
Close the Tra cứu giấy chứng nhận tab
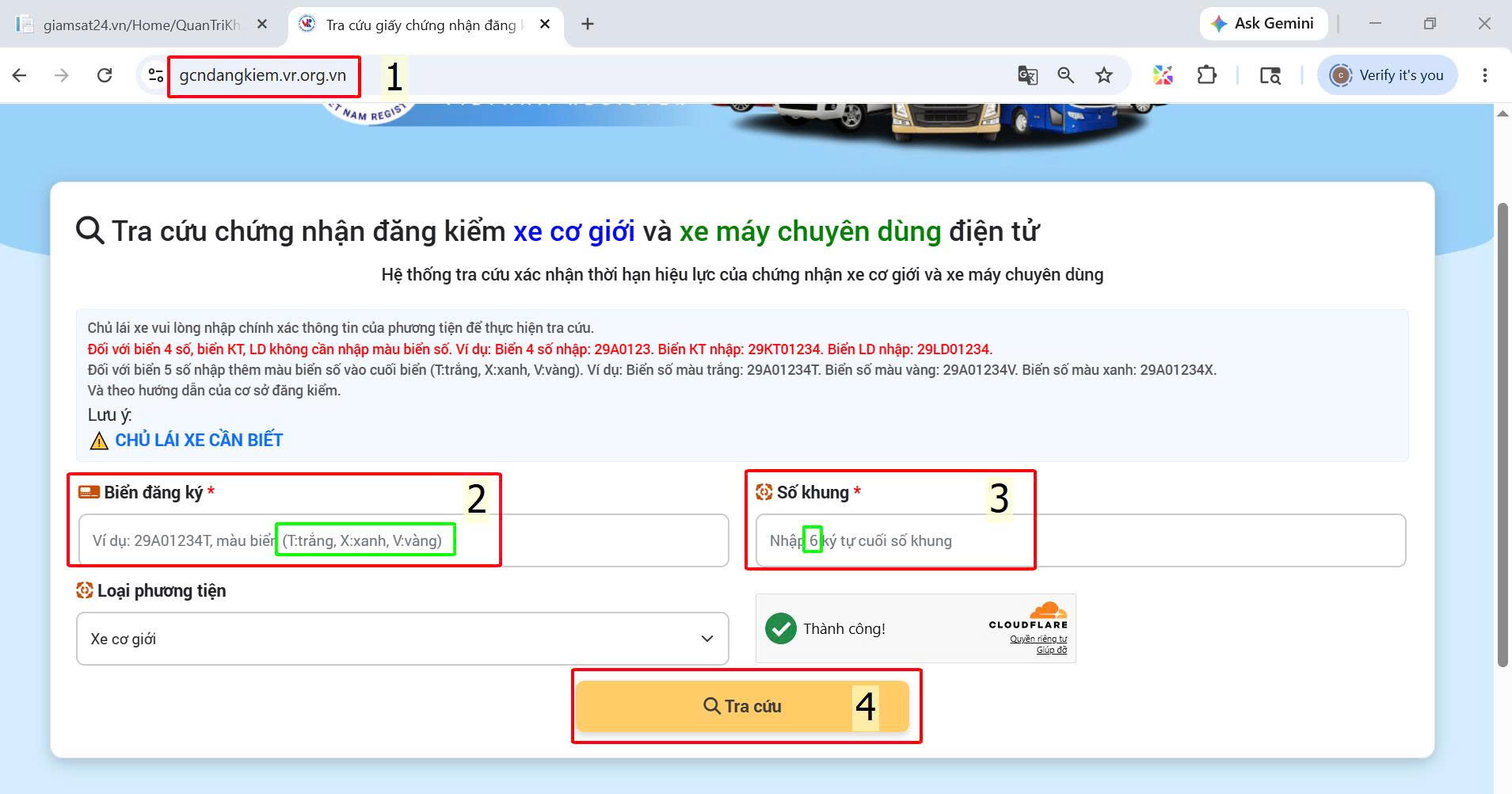545,25
